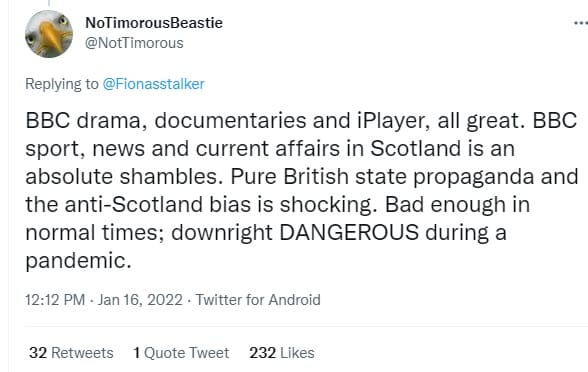Click the word 'iPlayer' in the tweet

(x=392, y=122)
